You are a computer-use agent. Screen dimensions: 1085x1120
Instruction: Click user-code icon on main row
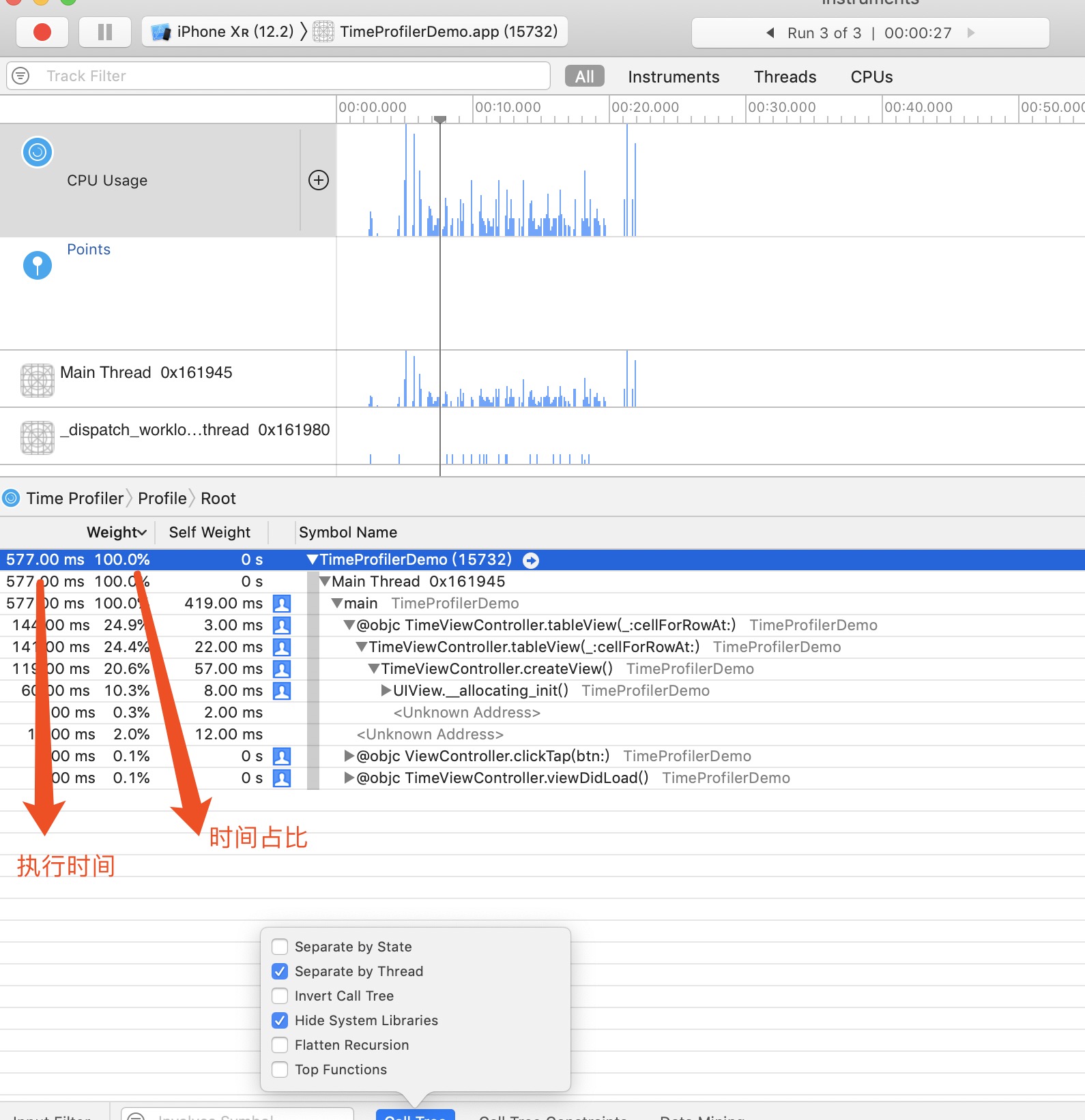point(282,604)
